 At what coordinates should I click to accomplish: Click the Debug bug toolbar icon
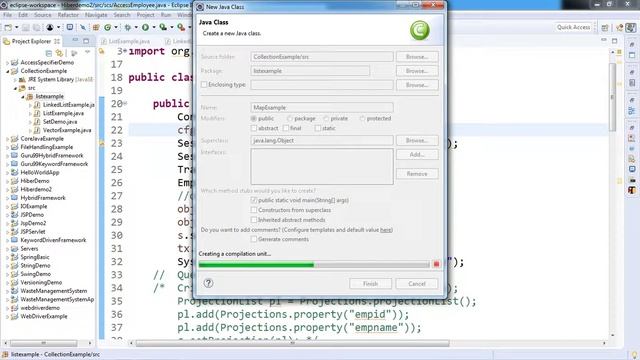click(x=128, y=27)
